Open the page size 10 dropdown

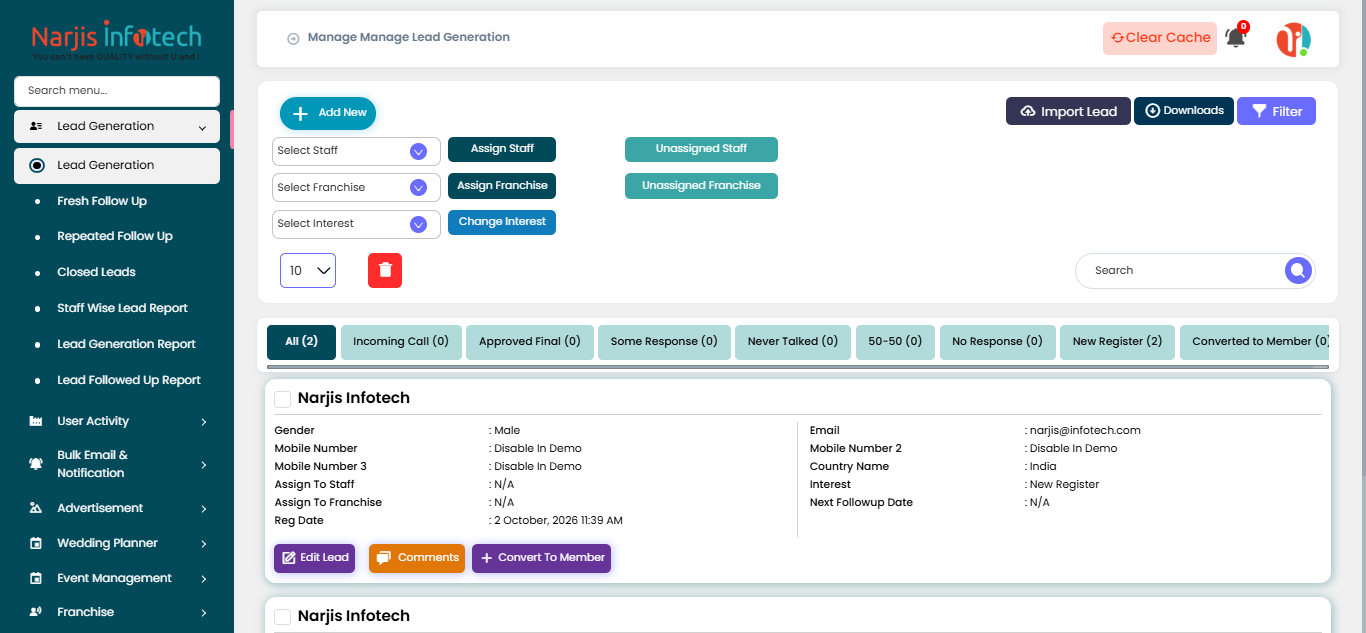[x=308, y=271]
